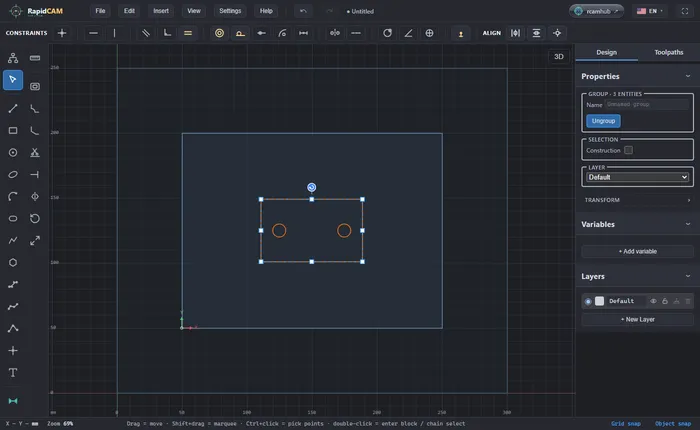Screen dimensions: 700x430
Task: Apply the Concentric constraint icon
Action: 219,33
